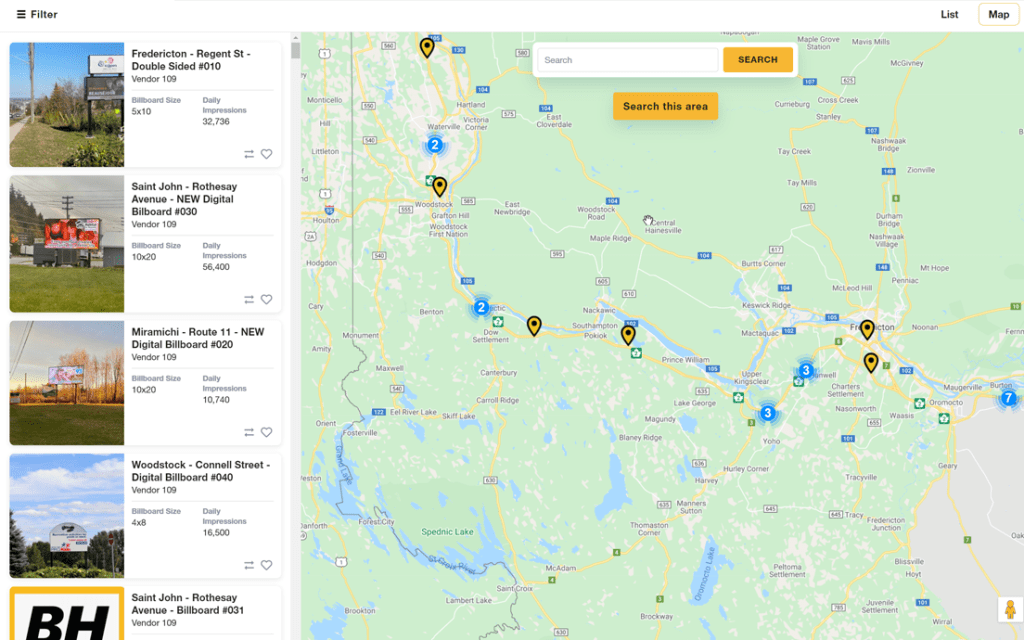Click Daily Impressions value 56,400
The width and height of the screenshot is (1024, 640).
point(216,266)
